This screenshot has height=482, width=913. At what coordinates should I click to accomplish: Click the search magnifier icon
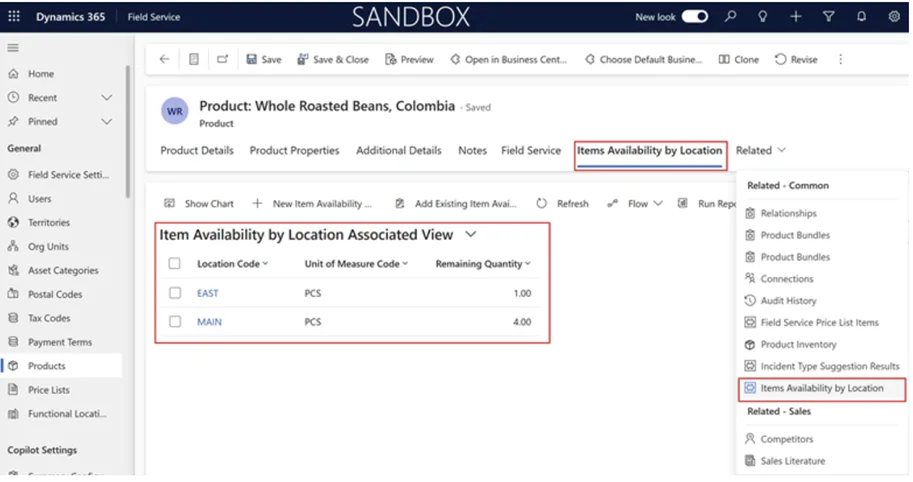[x=730, y=16]
